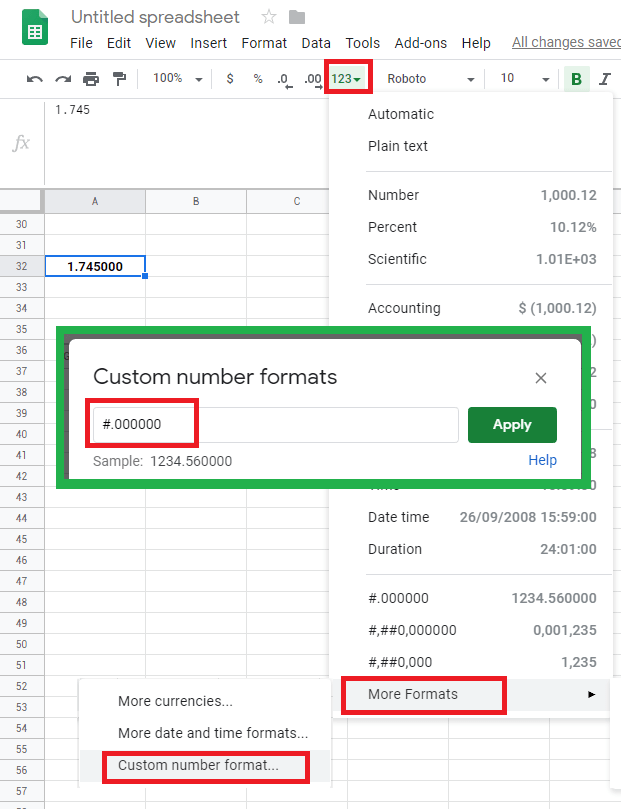The width and height of the screenshot is (621, 809).
Task: Open the font size 10 dropdown
Action: pyautogui.click(x=524, y=79)
